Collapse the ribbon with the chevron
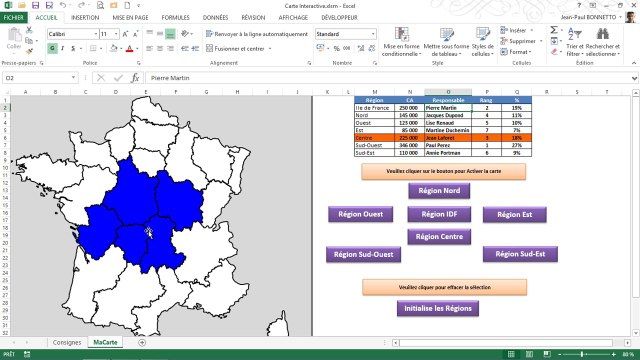Screen dimensions: 640x360 pos(633,63)
